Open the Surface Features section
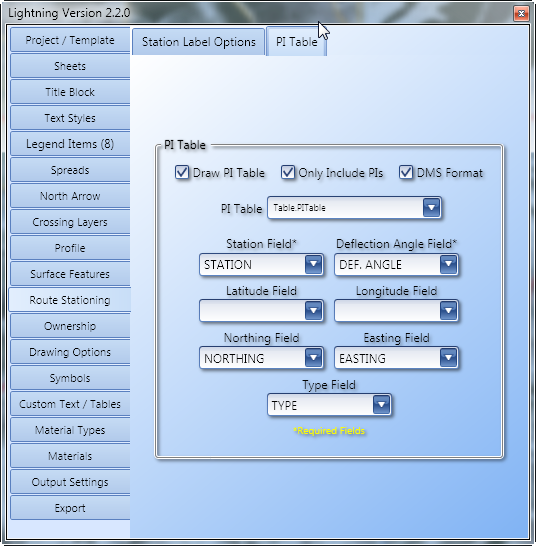This screenshot has height=546, width=536. 70,274
